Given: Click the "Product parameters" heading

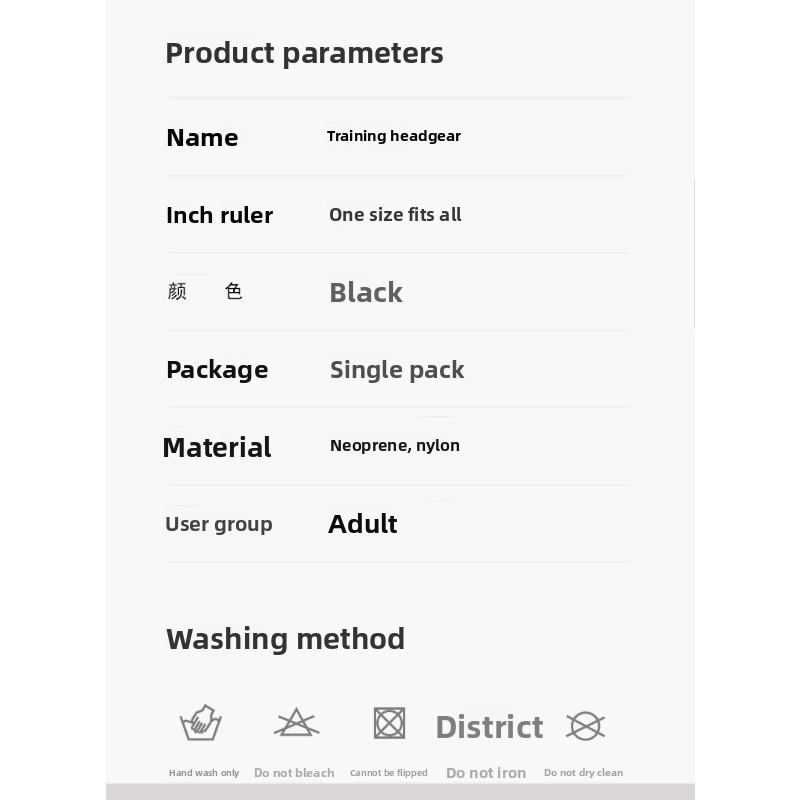Looking at the screenshot, I should click(304, 53).
